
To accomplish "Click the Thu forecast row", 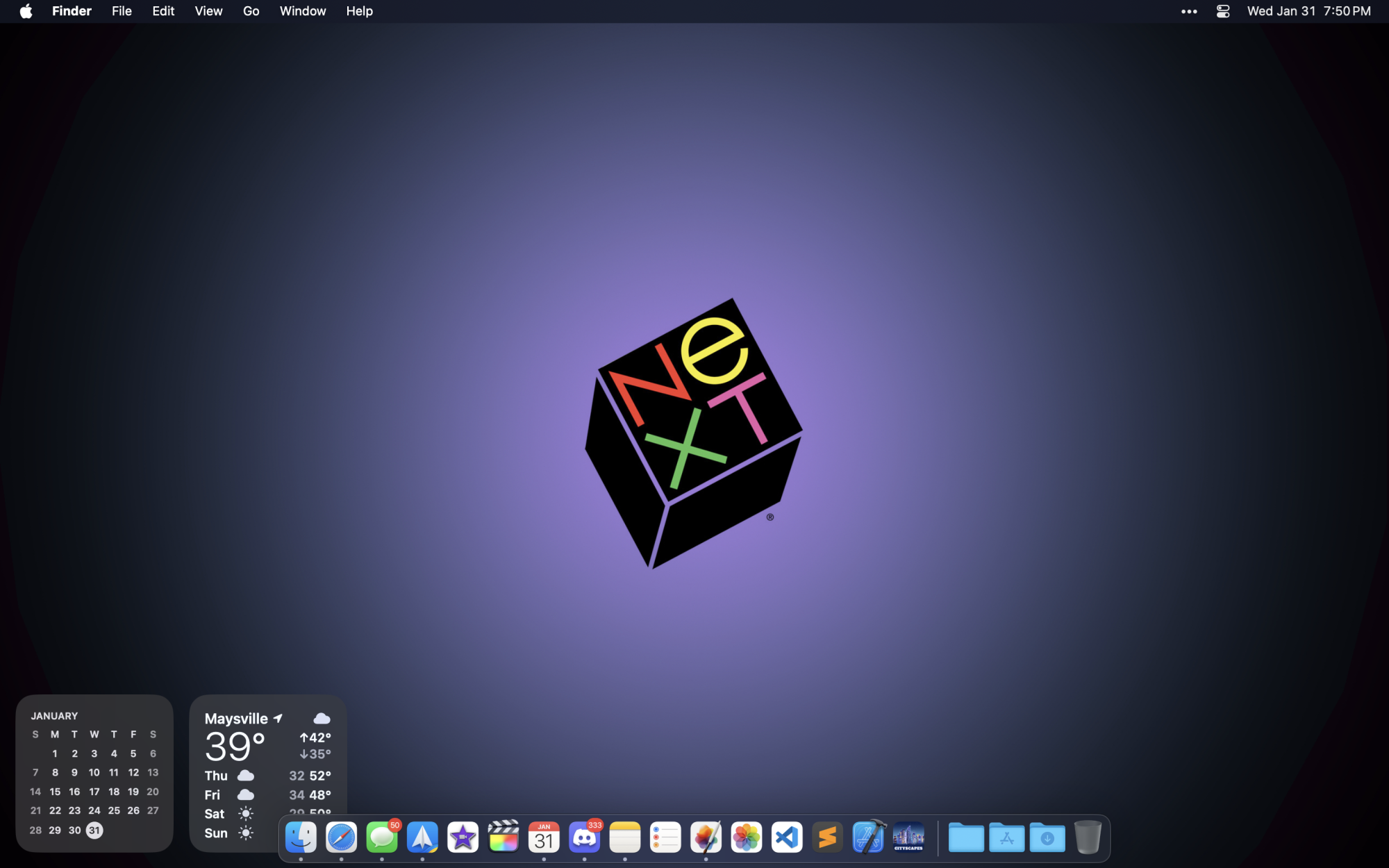I will click(x=267, y=776).
